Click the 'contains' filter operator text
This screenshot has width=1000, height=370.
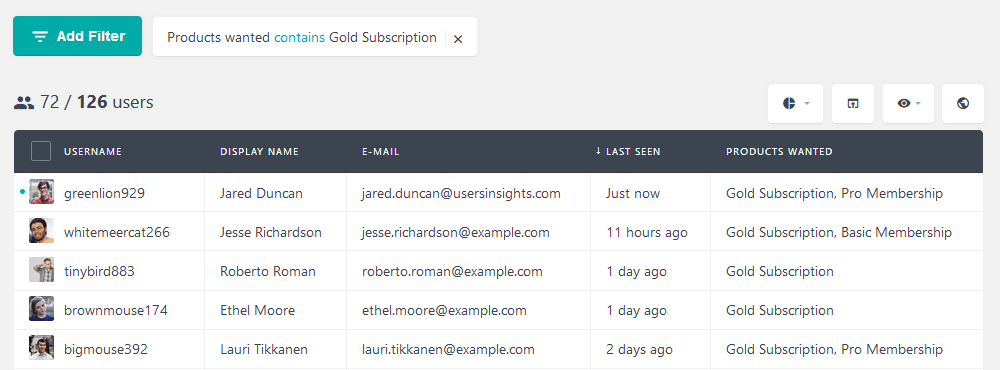(x=300, y=38)
